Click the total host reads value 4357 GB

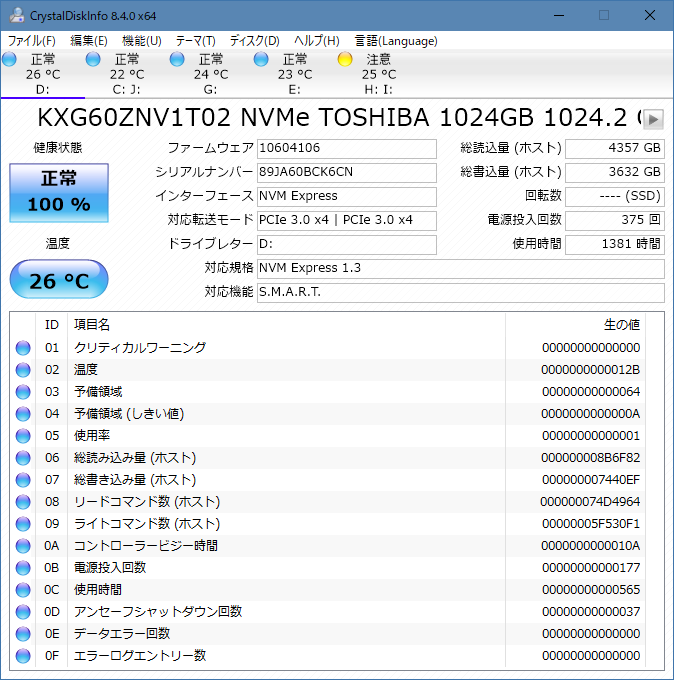pyautogui.click(x=615, y=149)
